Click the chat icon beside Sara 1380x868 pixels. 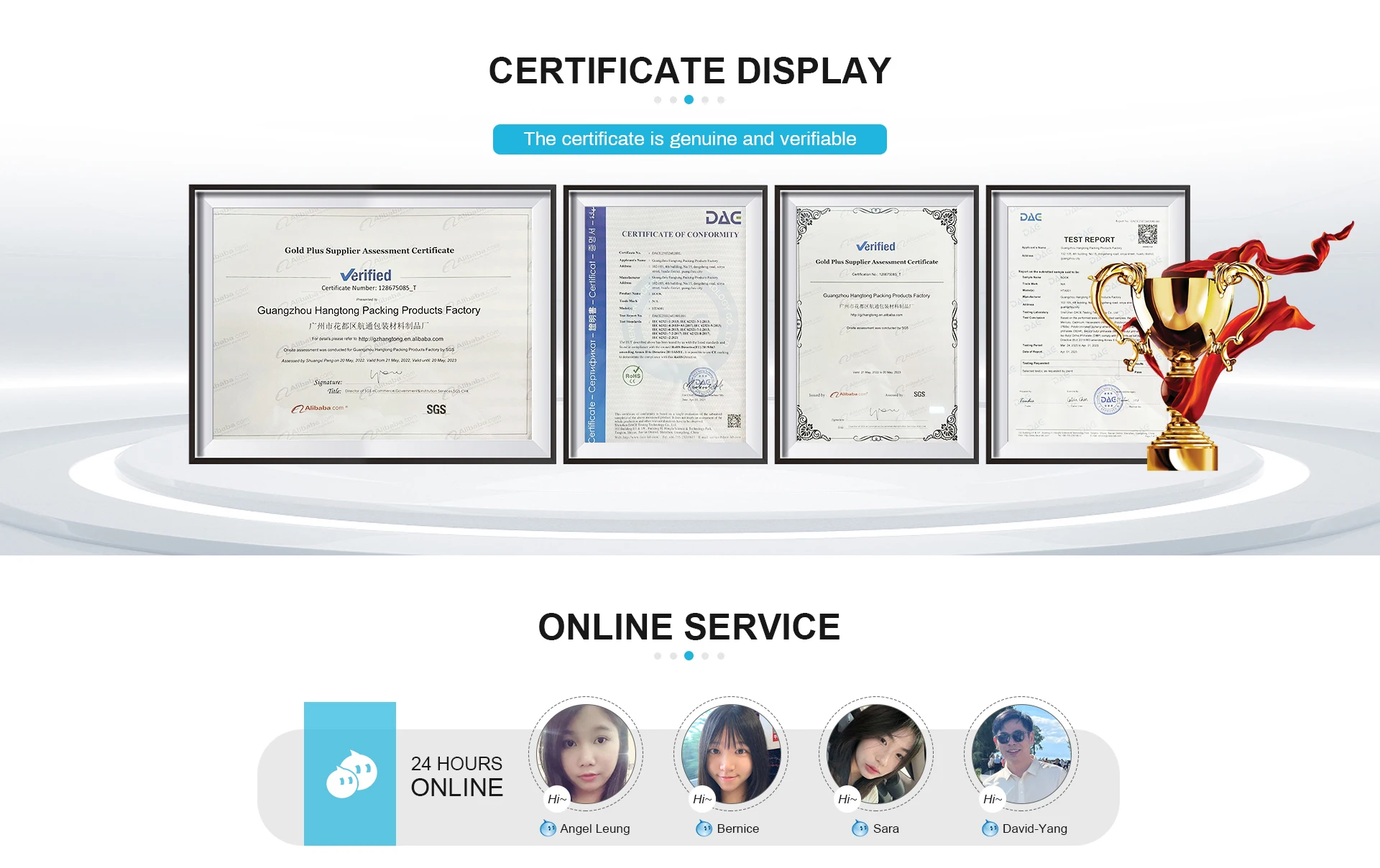pyautogui.click(x=860, y=828)
